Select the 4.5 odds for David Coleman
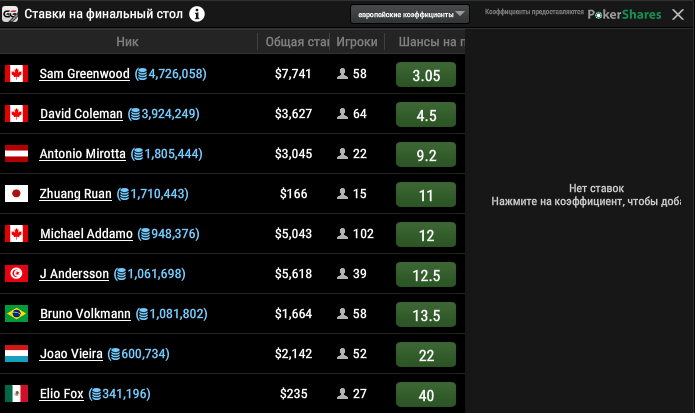 426,115
